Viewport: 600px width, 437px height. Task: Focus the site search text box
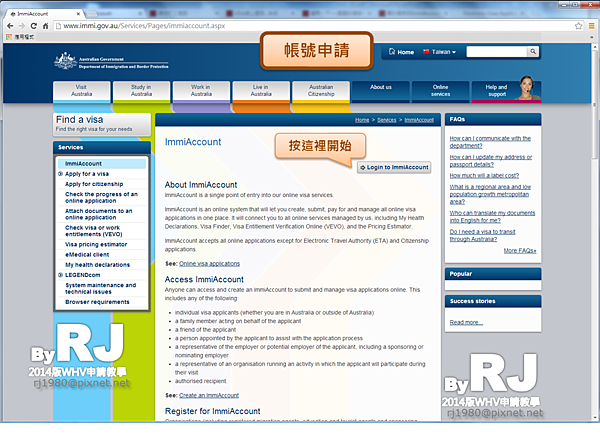pos(497,52)
